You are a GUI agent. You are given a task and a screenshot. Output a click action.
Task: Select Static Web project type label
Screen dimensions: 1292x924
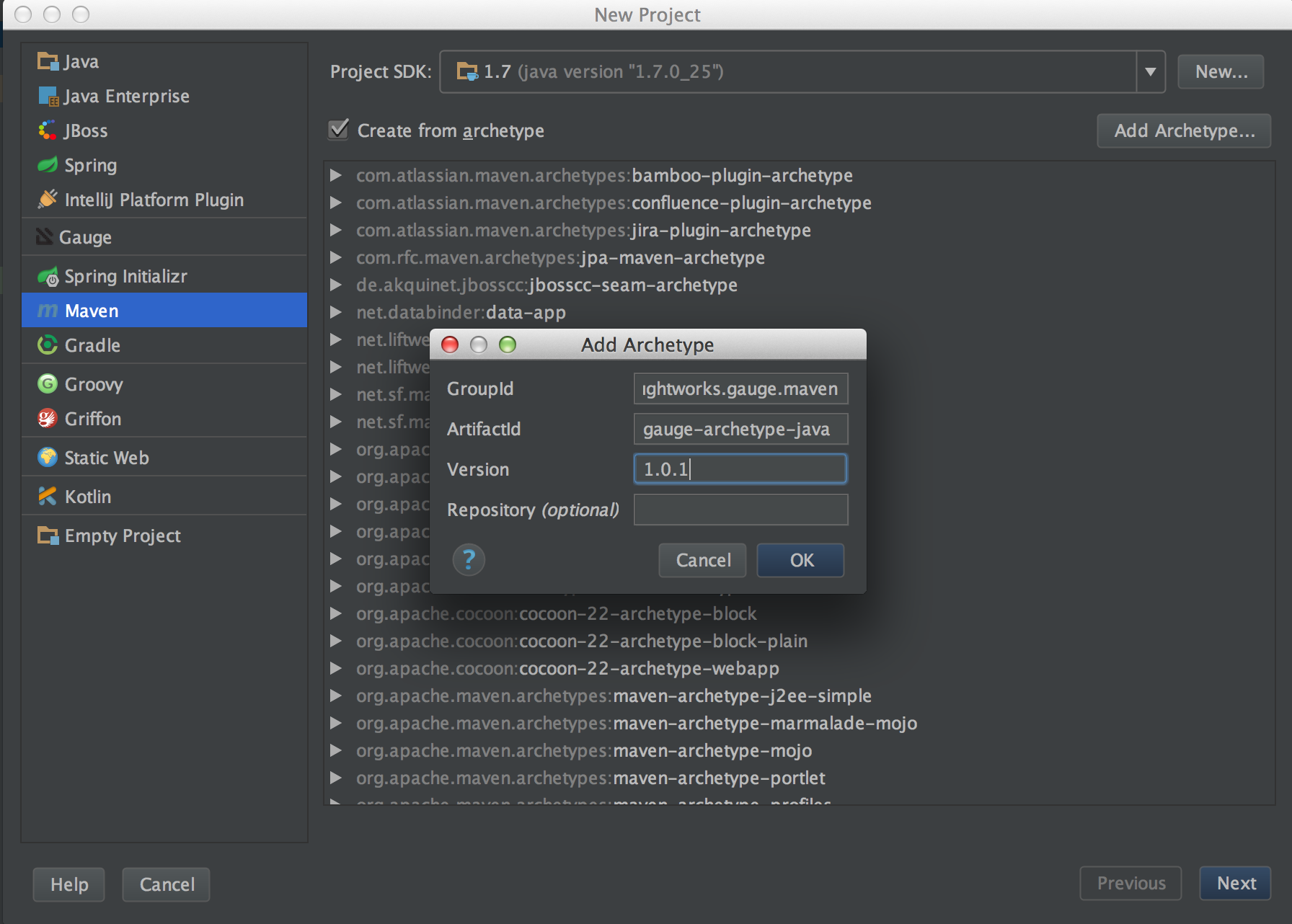[x=107, y=458]
